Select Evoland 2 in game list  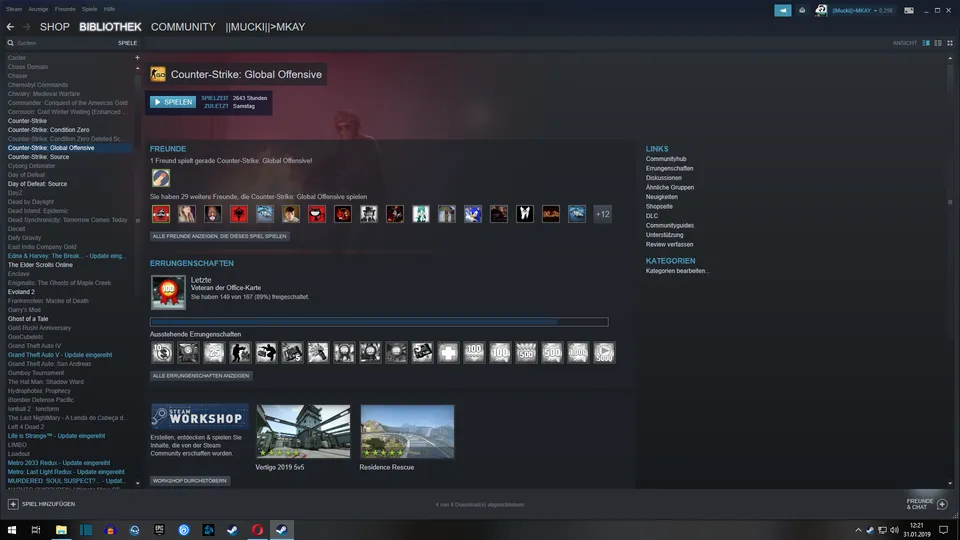tap(21, 292)
